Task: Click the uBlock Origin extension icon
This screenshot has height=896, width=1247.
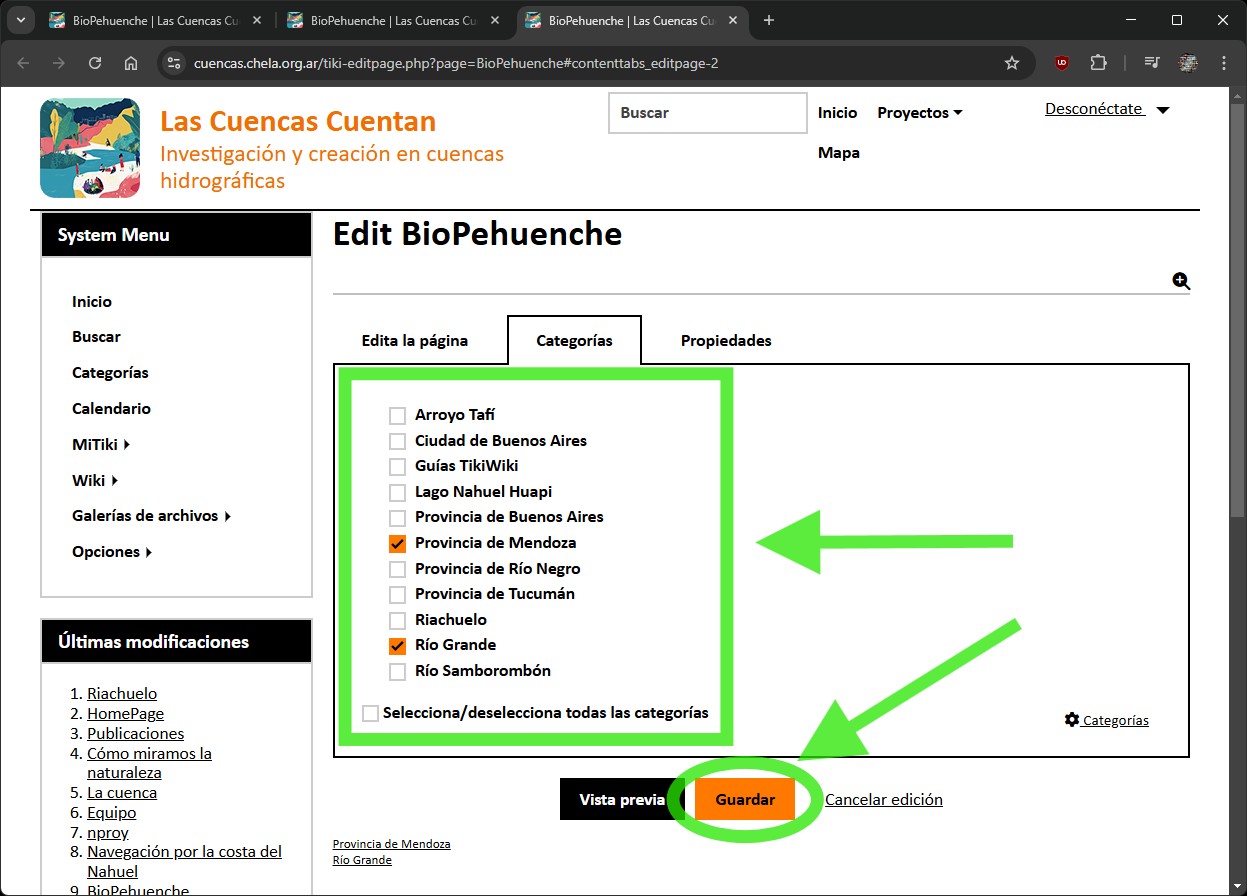Action: tap(1062, 63)
